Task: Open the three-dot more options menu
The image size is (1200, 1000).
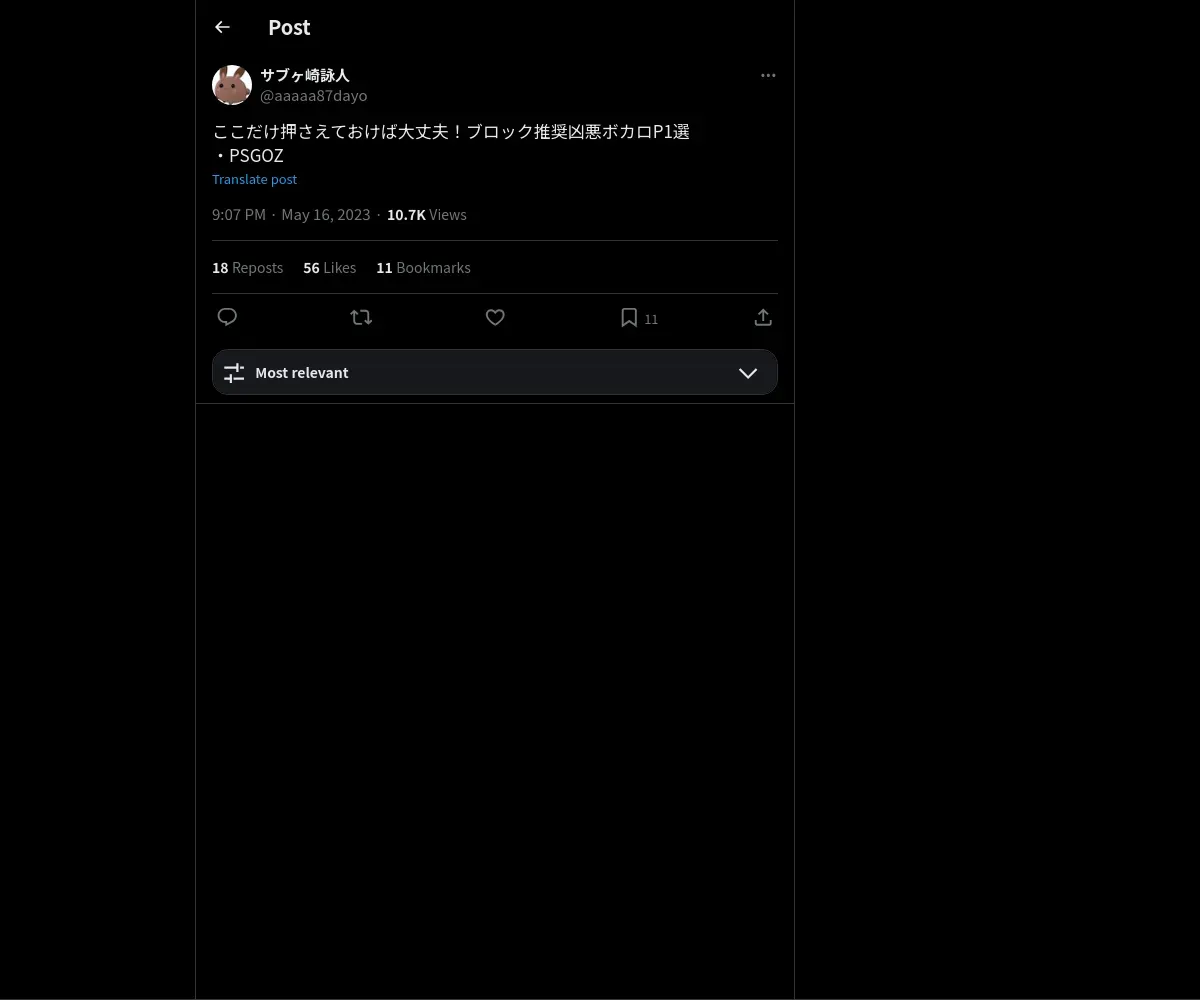Action: tap(768, 75)
